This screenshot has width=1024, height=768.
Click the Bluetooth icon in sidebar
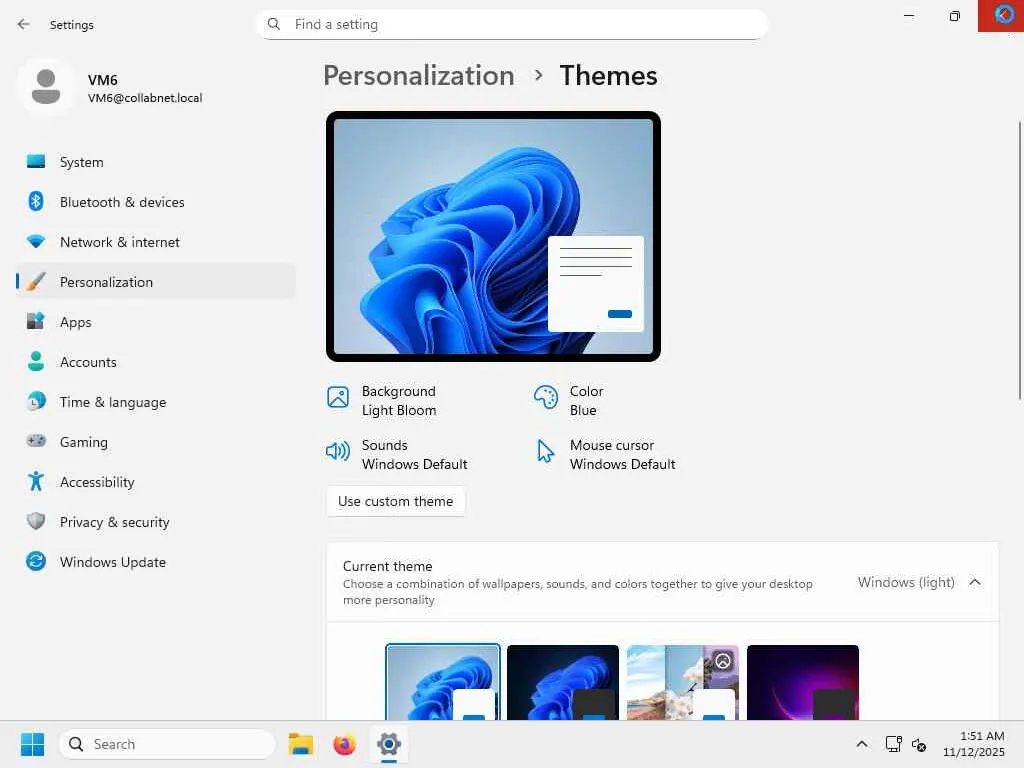coord(36,201)
